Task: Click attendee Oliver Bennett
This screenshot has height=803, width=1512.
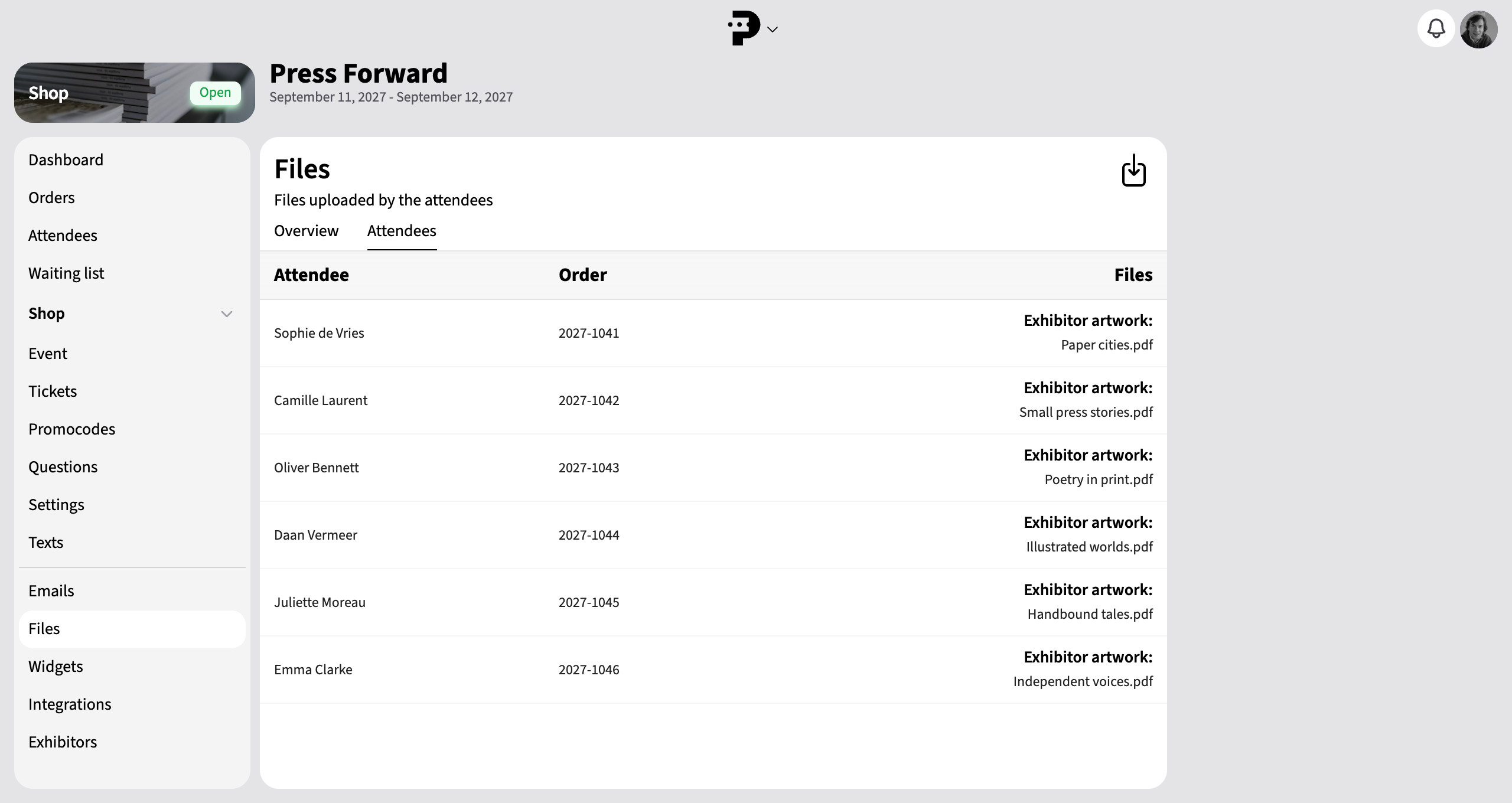Action: click(x=316, y=468)
